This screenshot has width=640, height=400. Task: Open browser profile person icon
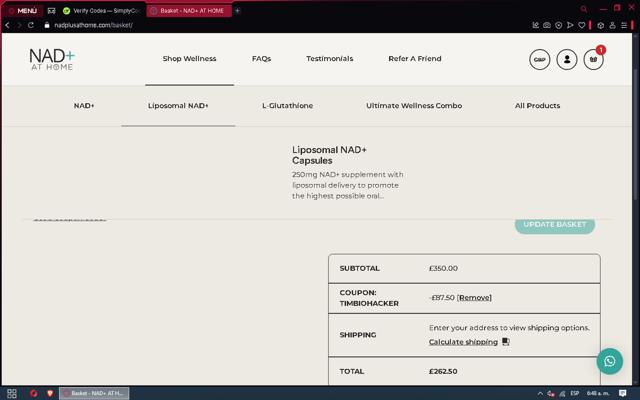pyautogui.click(x=612, y=25)
